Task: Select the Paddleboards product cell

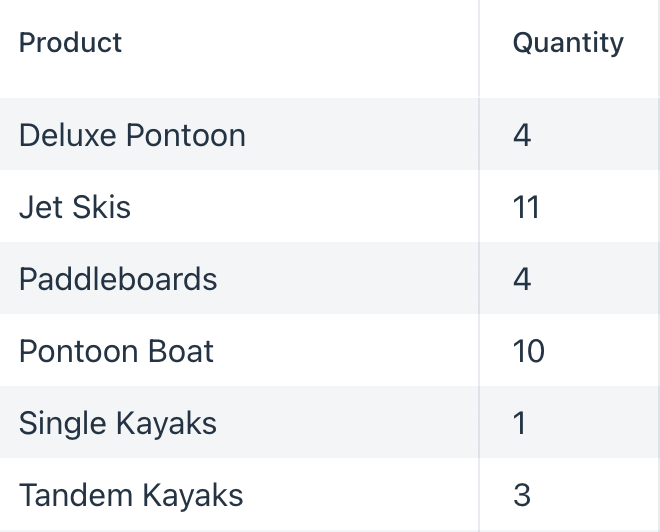Action: 239,279
